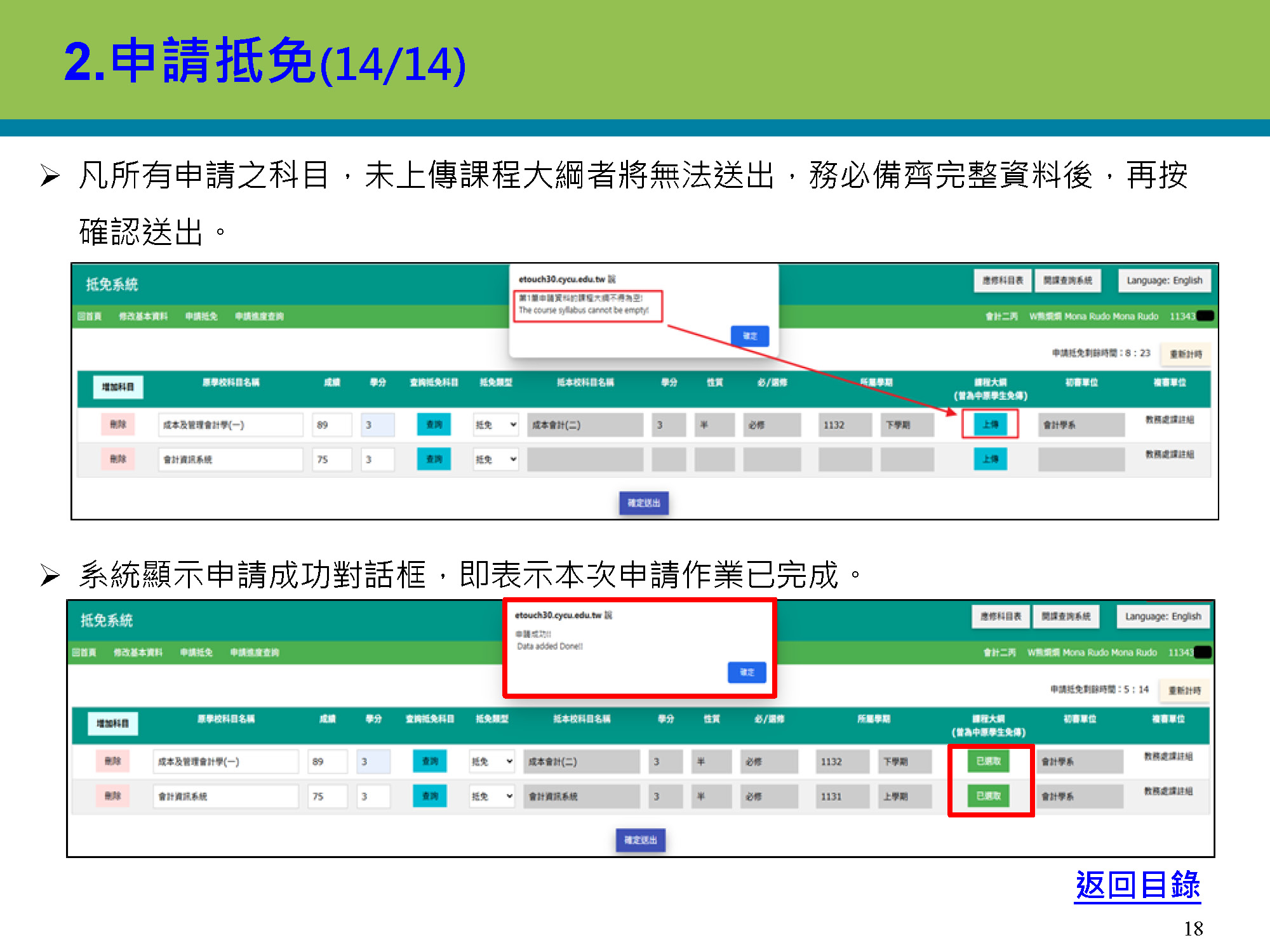Click credits field beside score 89, lower screenshot
1270x952 pixels.
pos(373,761)
